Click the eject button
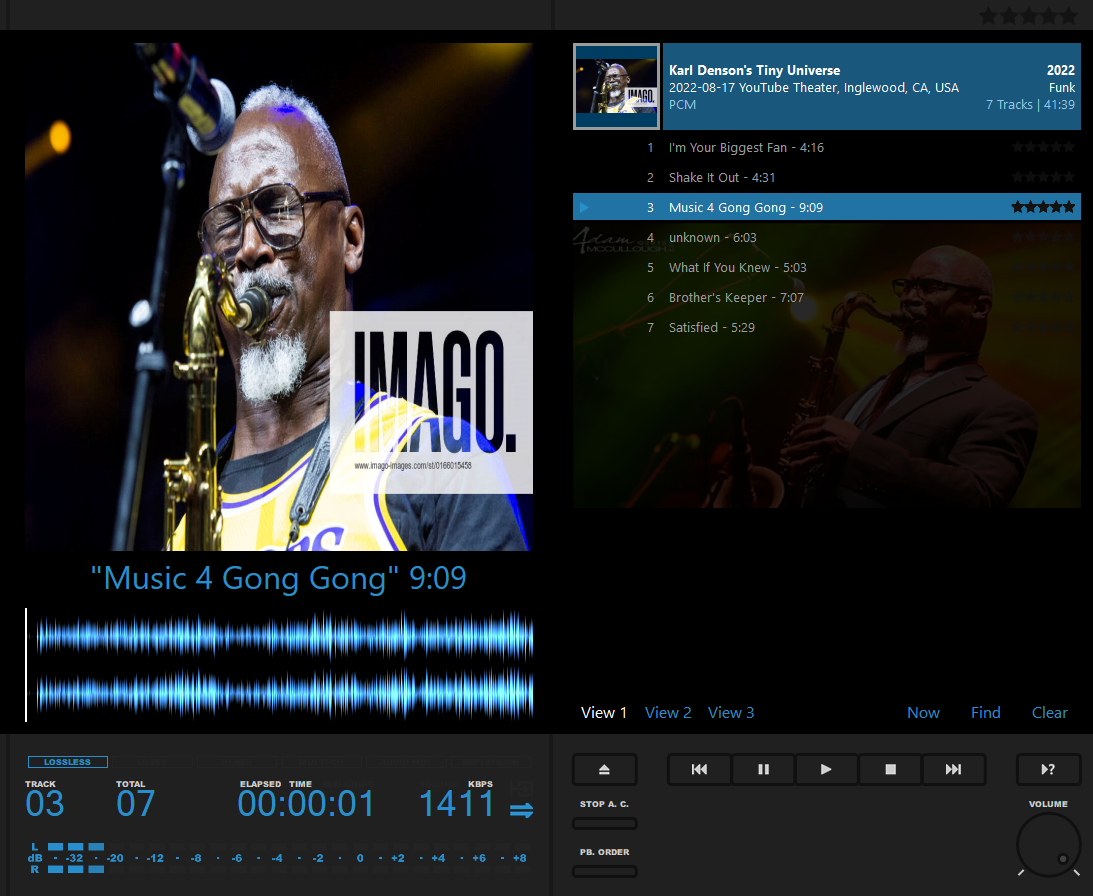The height and width of the screenshot is (896, 1093). point(604,769)
